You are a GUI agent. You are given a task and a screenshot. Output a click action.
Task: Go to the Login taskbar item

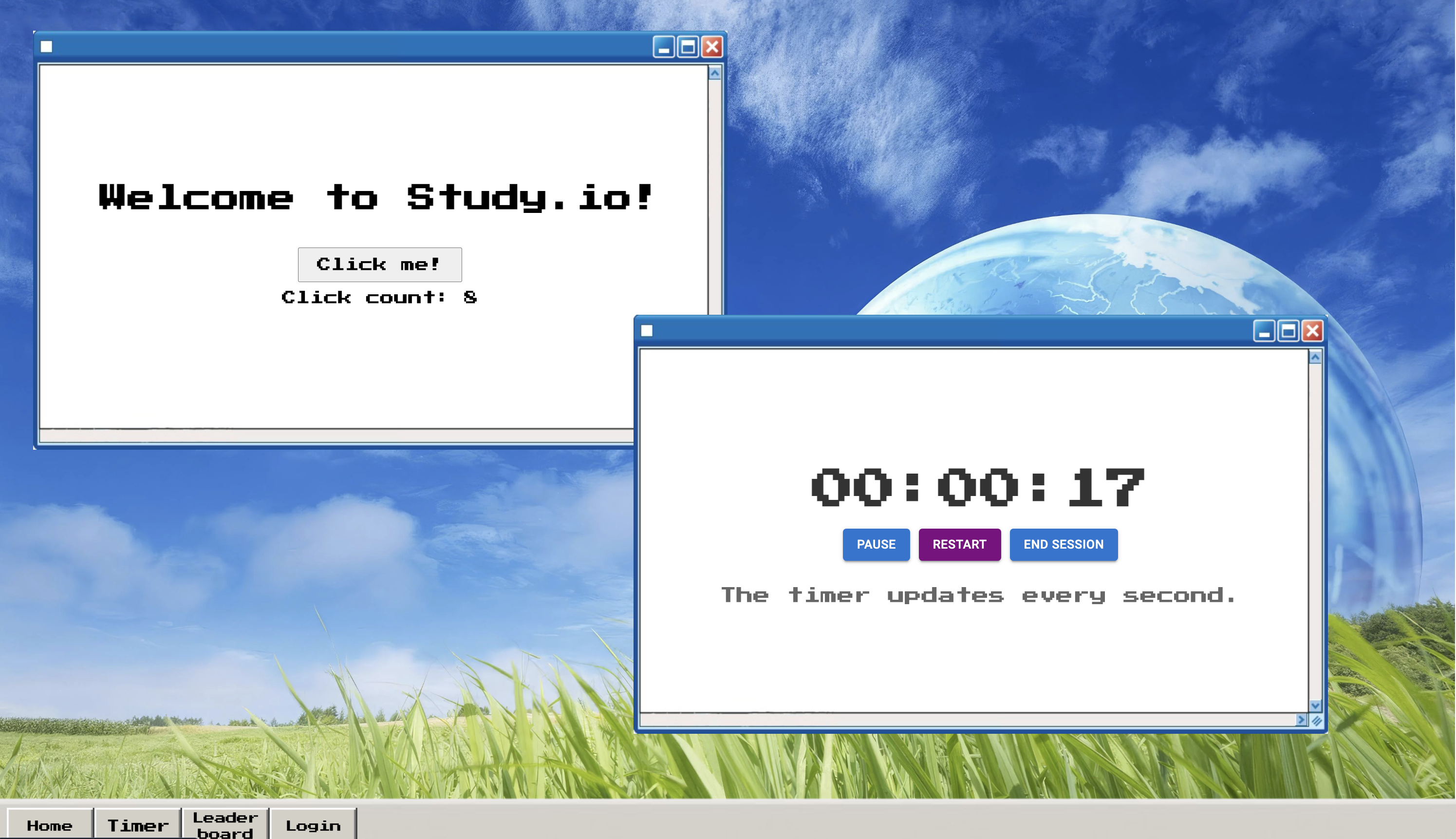point(313,825)
